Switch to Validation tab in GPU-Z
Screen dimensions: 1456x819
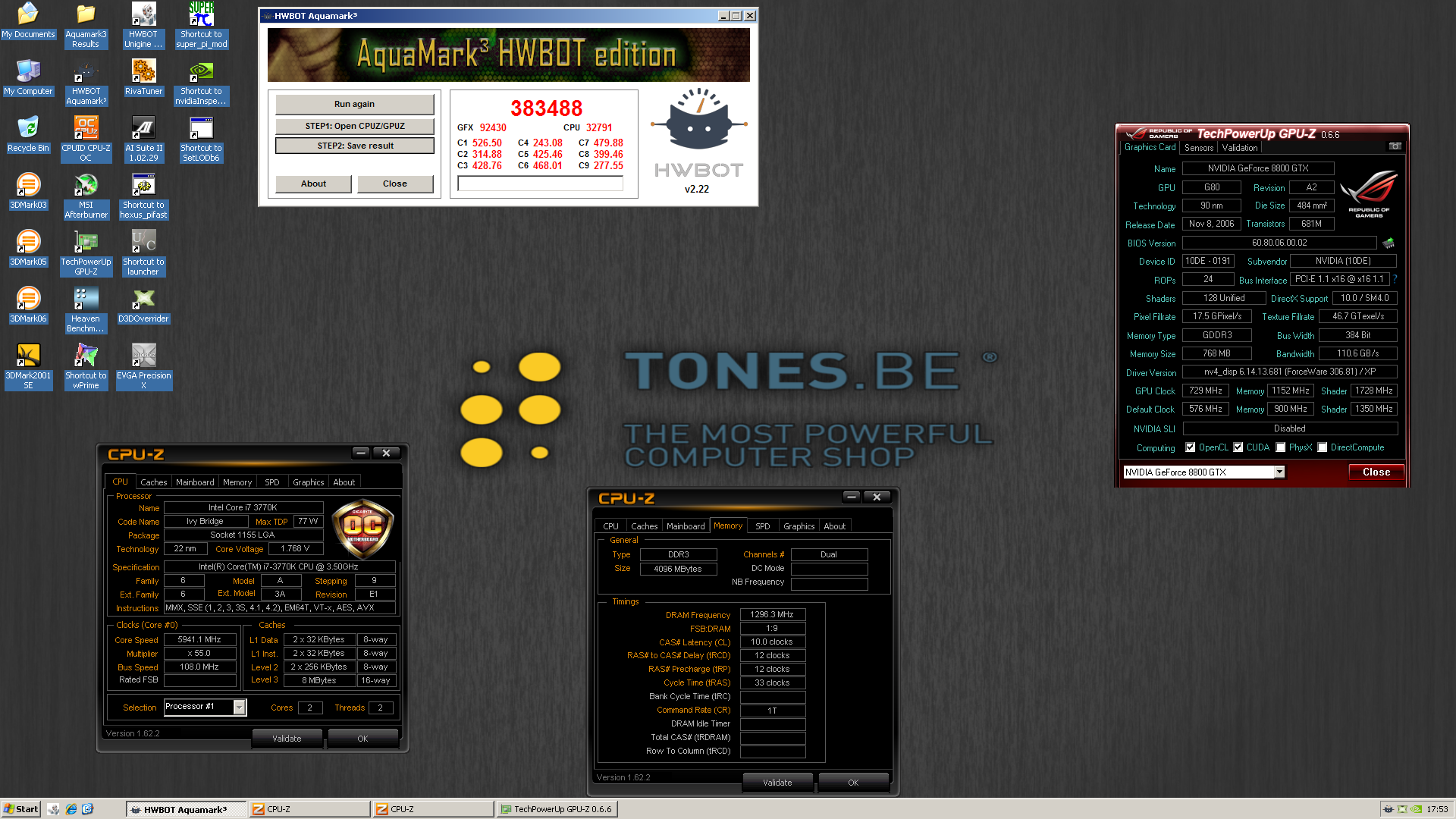click(1240, 148)
